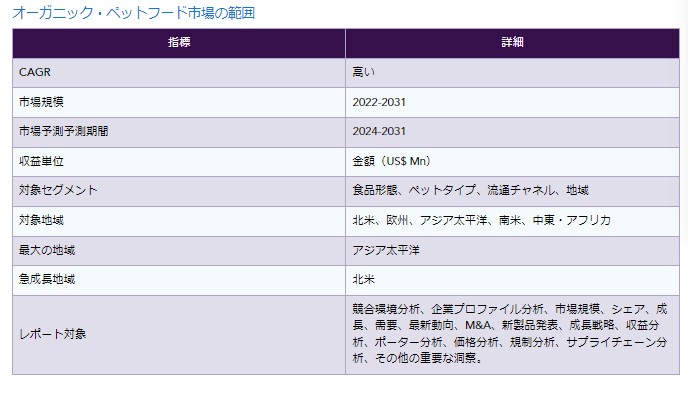Select the 詳細 column header
688x394 pixels.
pyautogui.click(x=512, y=43)
